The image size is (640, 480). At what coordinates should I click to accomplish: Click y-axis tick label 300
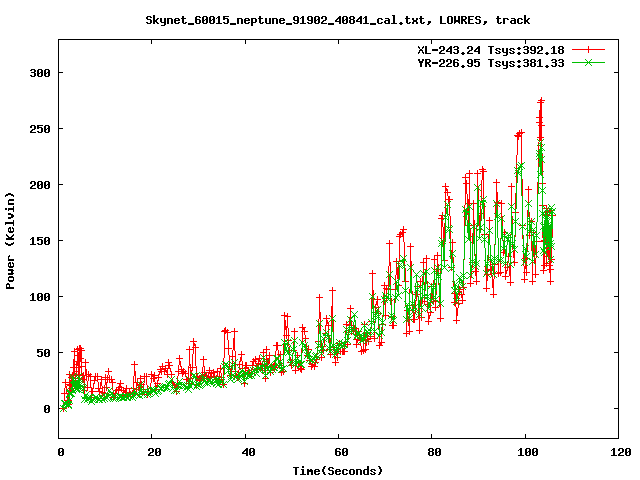point(40,73)
